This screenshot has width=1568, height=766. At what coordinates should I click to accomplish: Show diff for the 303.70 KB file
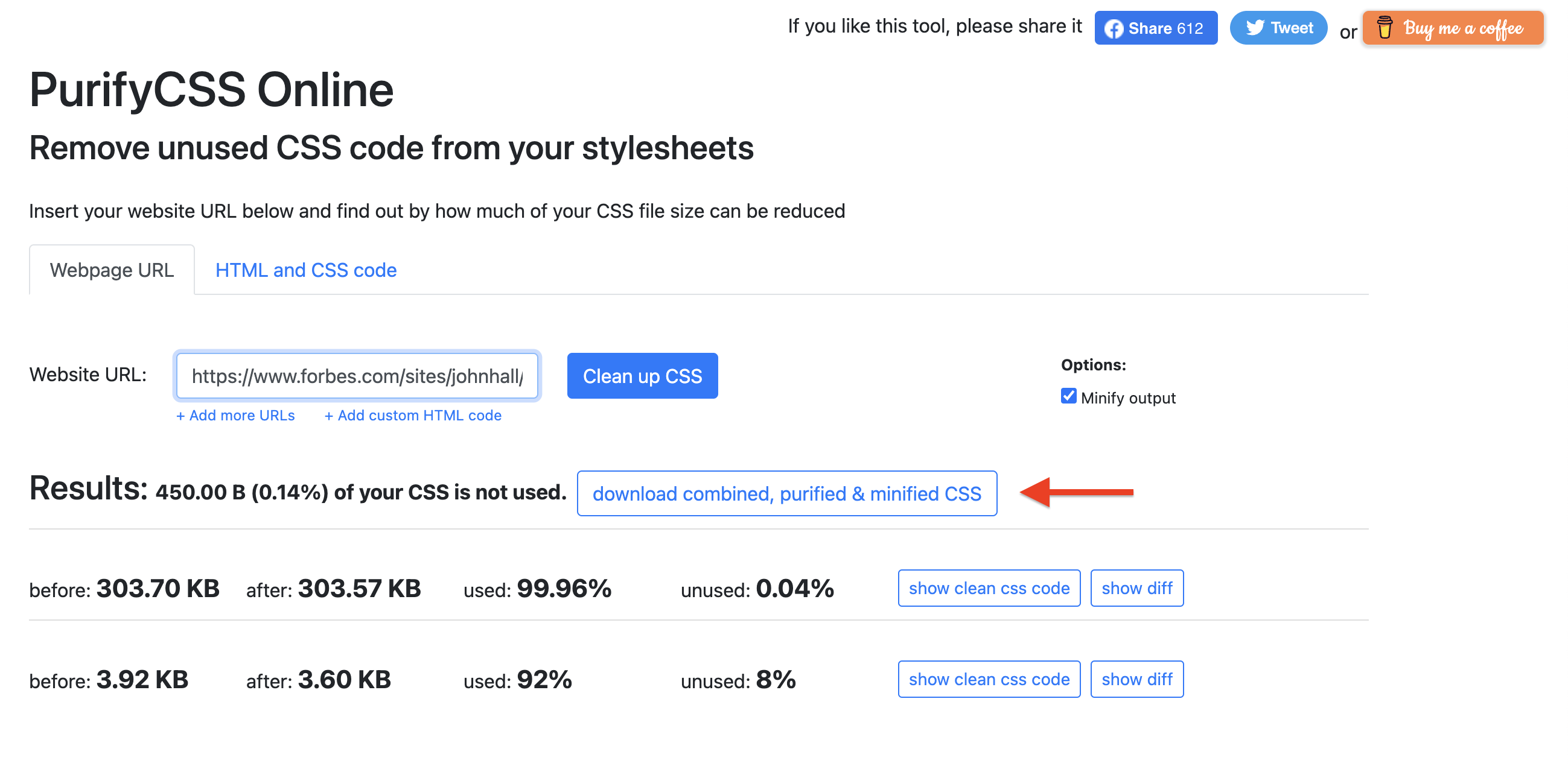(x=1136, y=587)
